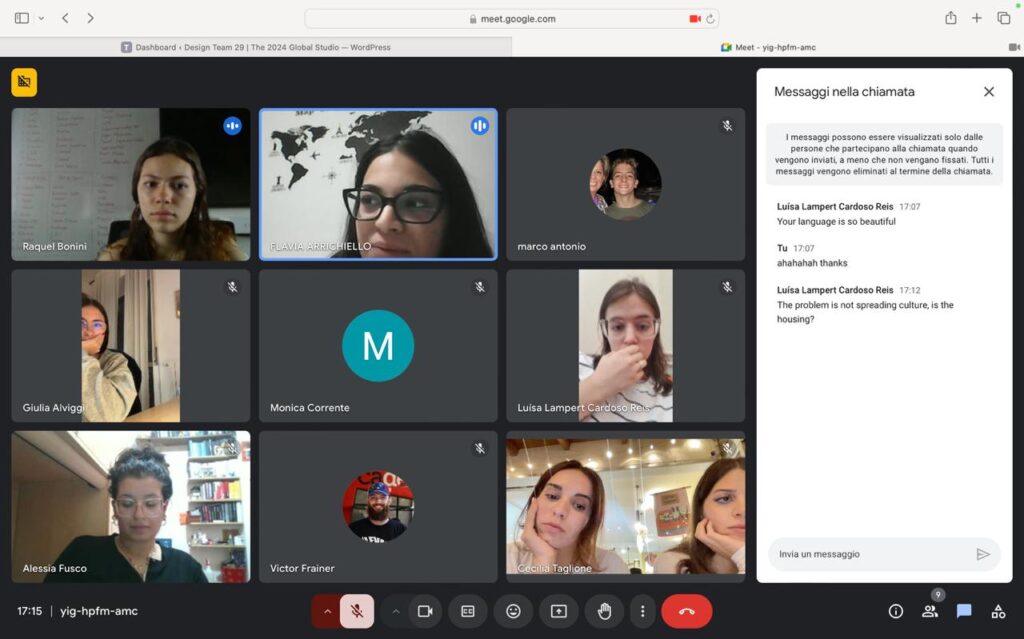Image resolution: width=1024 pixels, height=639 pixels.
Task: Switch to the WordPress Dashboard tab
Action: coord(256,47)
